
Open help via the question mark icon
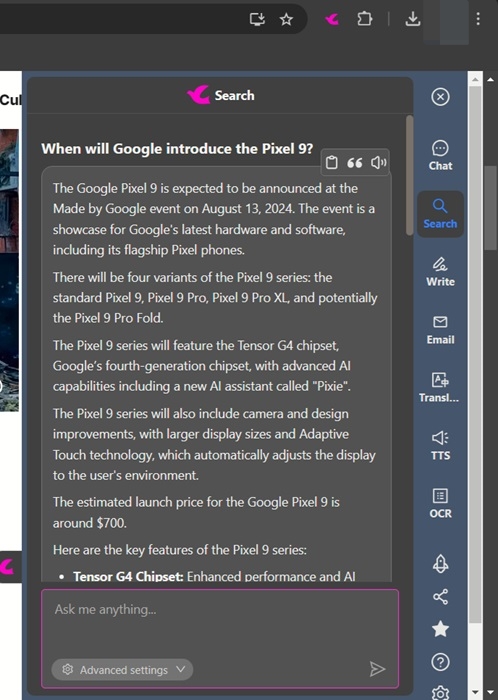440,662
